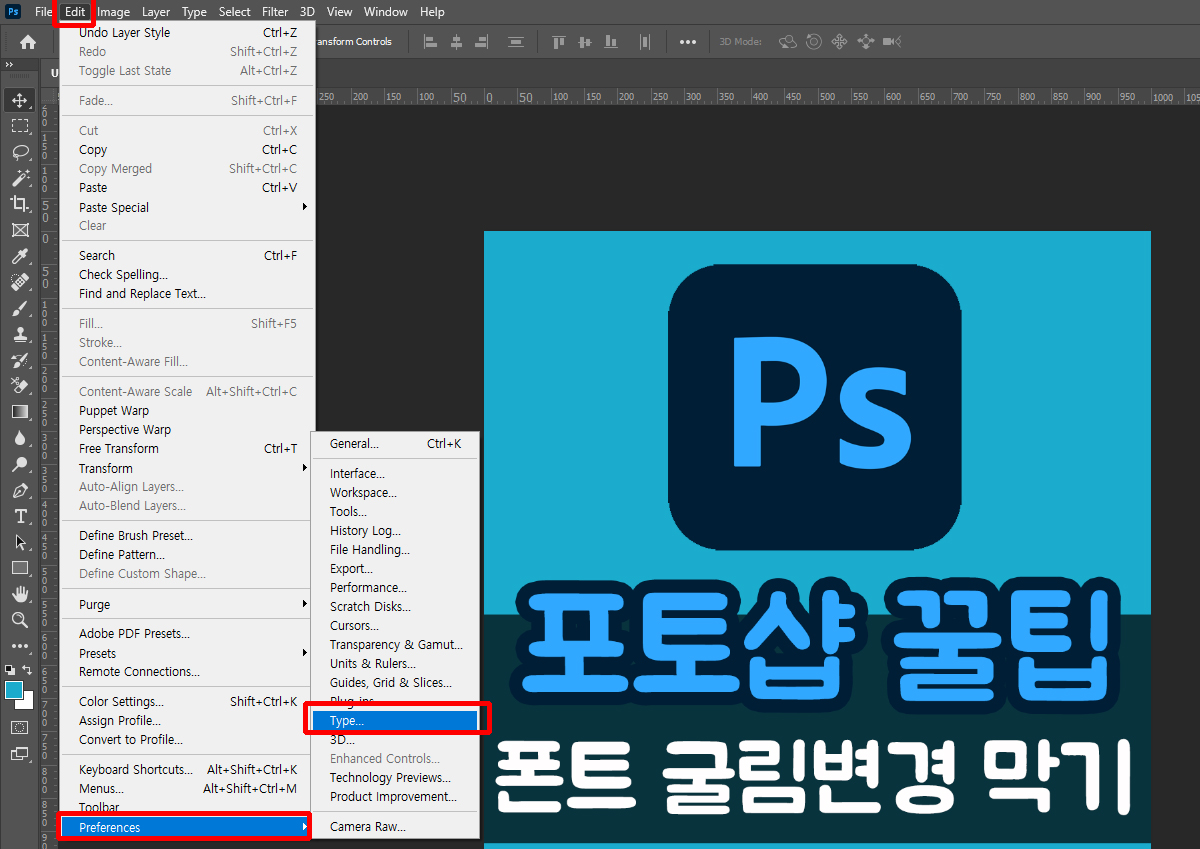
Task: Open the File menu
Action: [x=43, y=12]
